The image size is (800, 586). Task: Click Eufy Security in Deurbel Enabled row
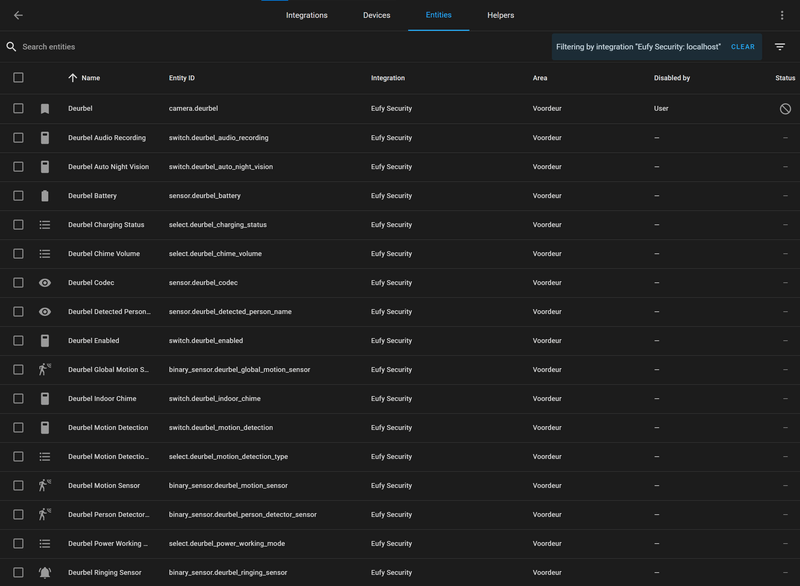tap(391, 341)
